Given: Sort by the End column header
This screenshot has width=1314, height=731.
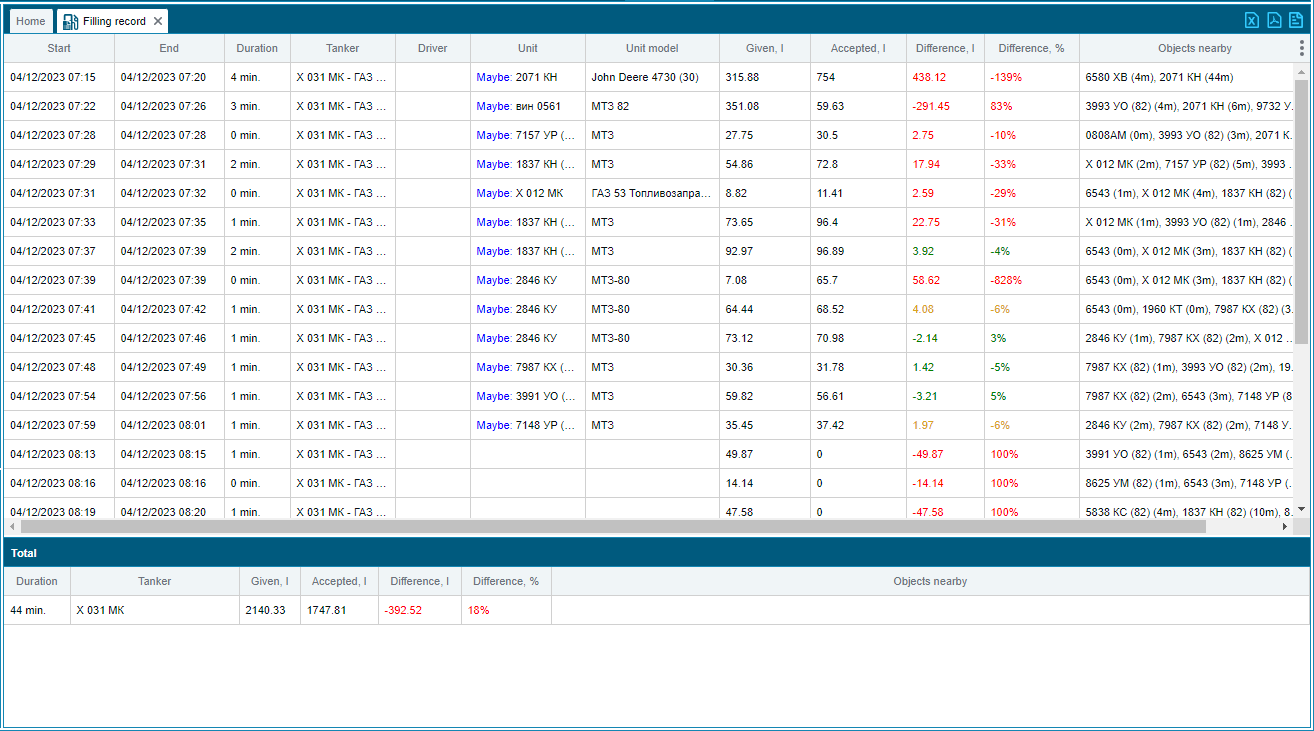Looking at the screenshot, I should 169,48.
